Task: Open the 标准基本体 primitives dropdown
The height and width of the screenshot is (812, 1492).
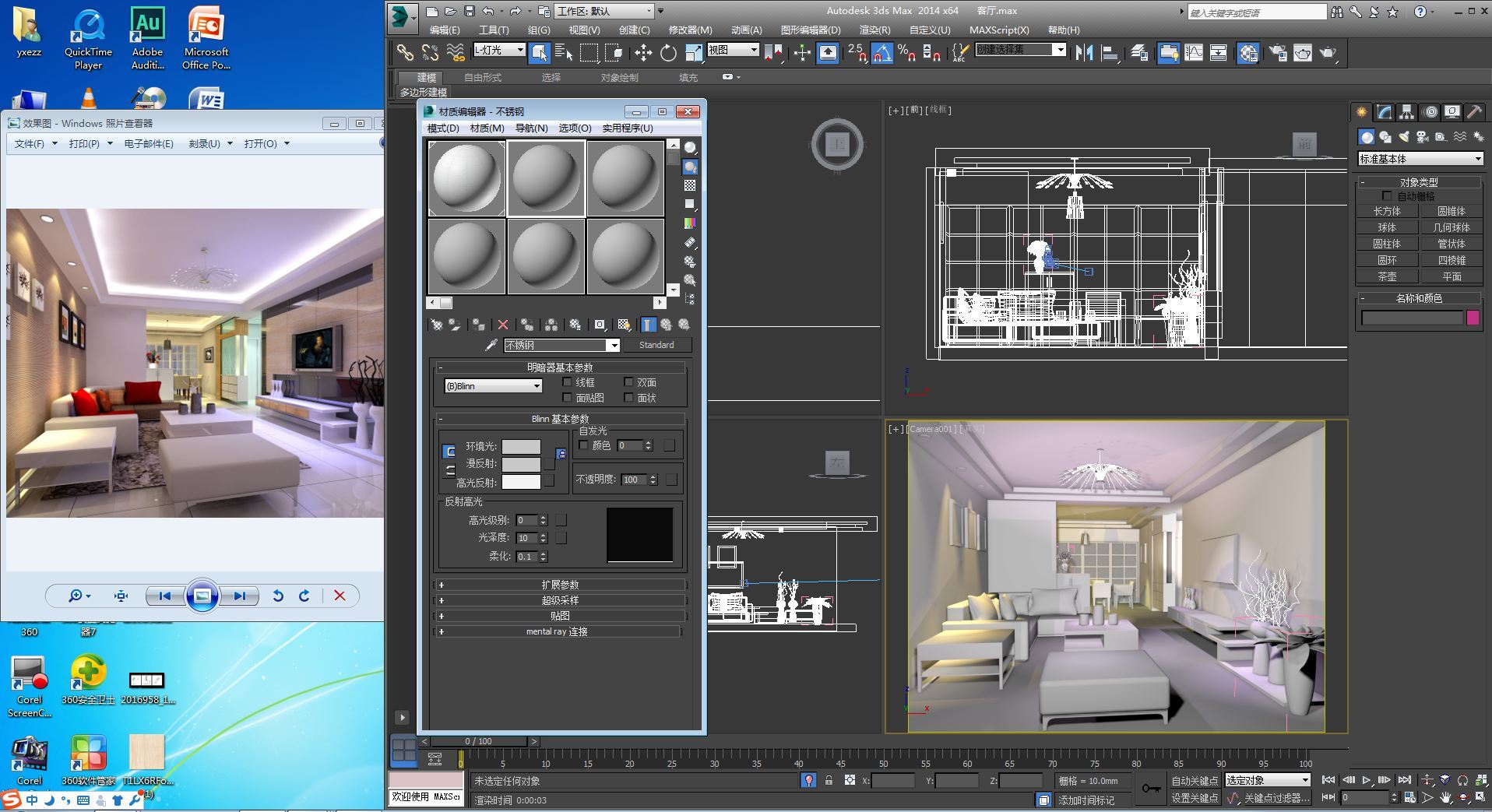Action: 1420,159
